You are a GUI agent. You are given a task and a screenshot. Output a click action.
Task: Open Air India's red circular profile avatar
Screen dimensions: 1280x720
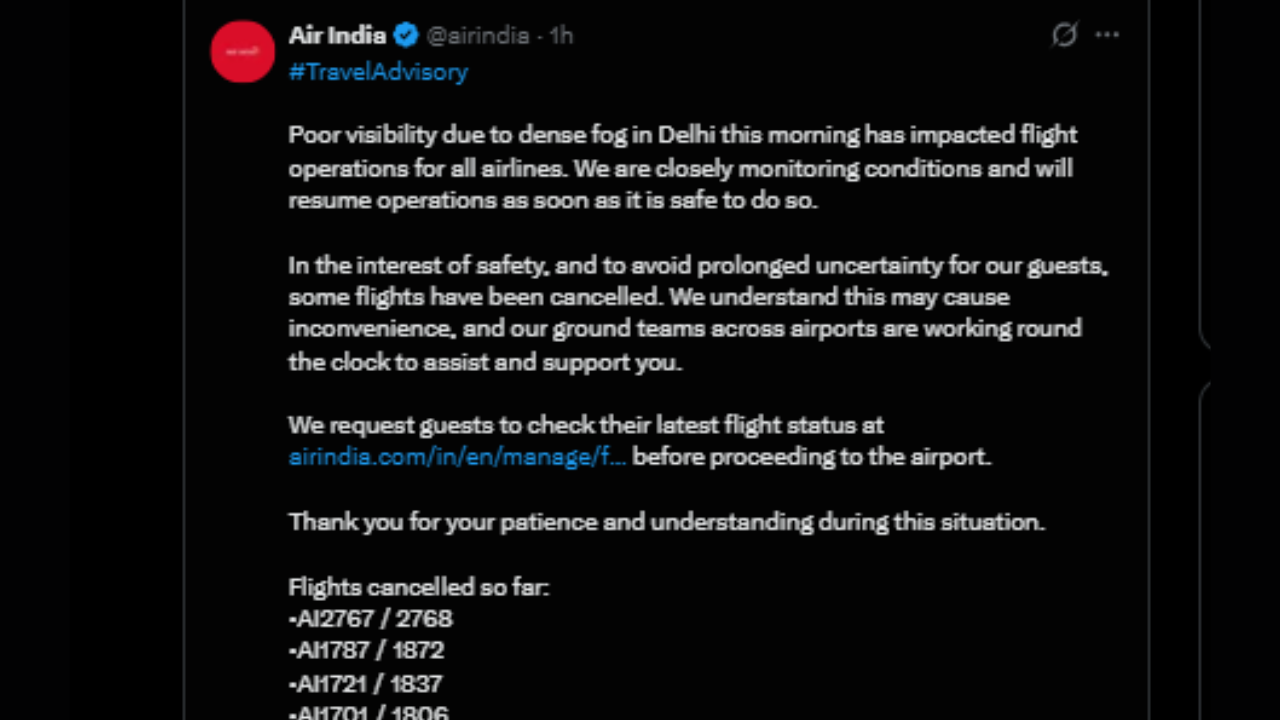242,51
